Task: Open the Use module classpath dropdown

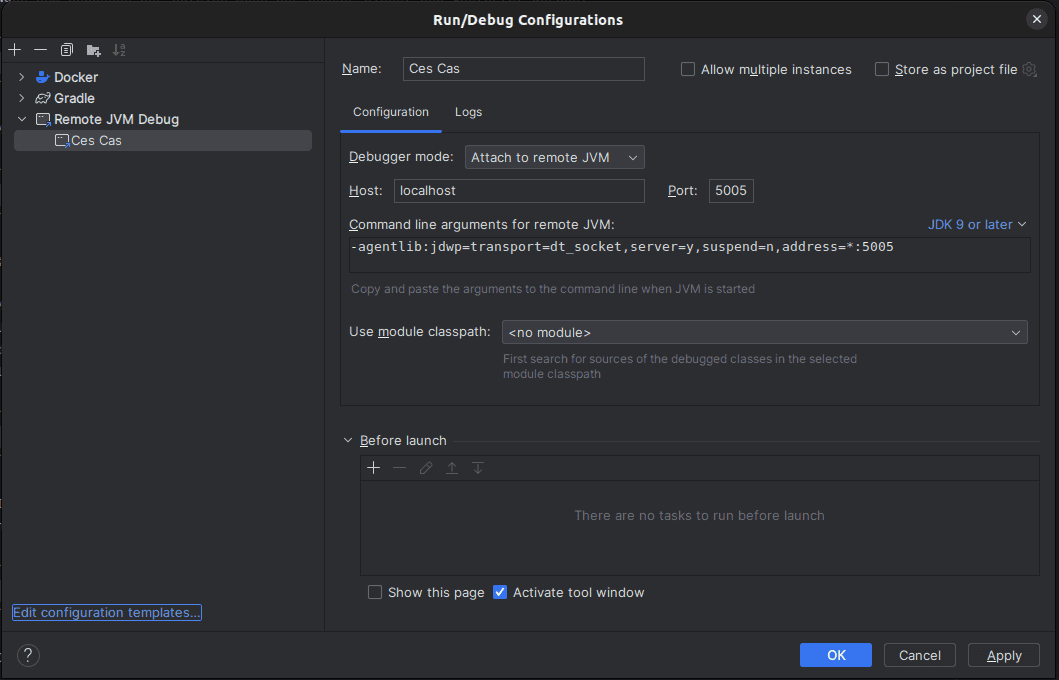Action: pos(765,332)
